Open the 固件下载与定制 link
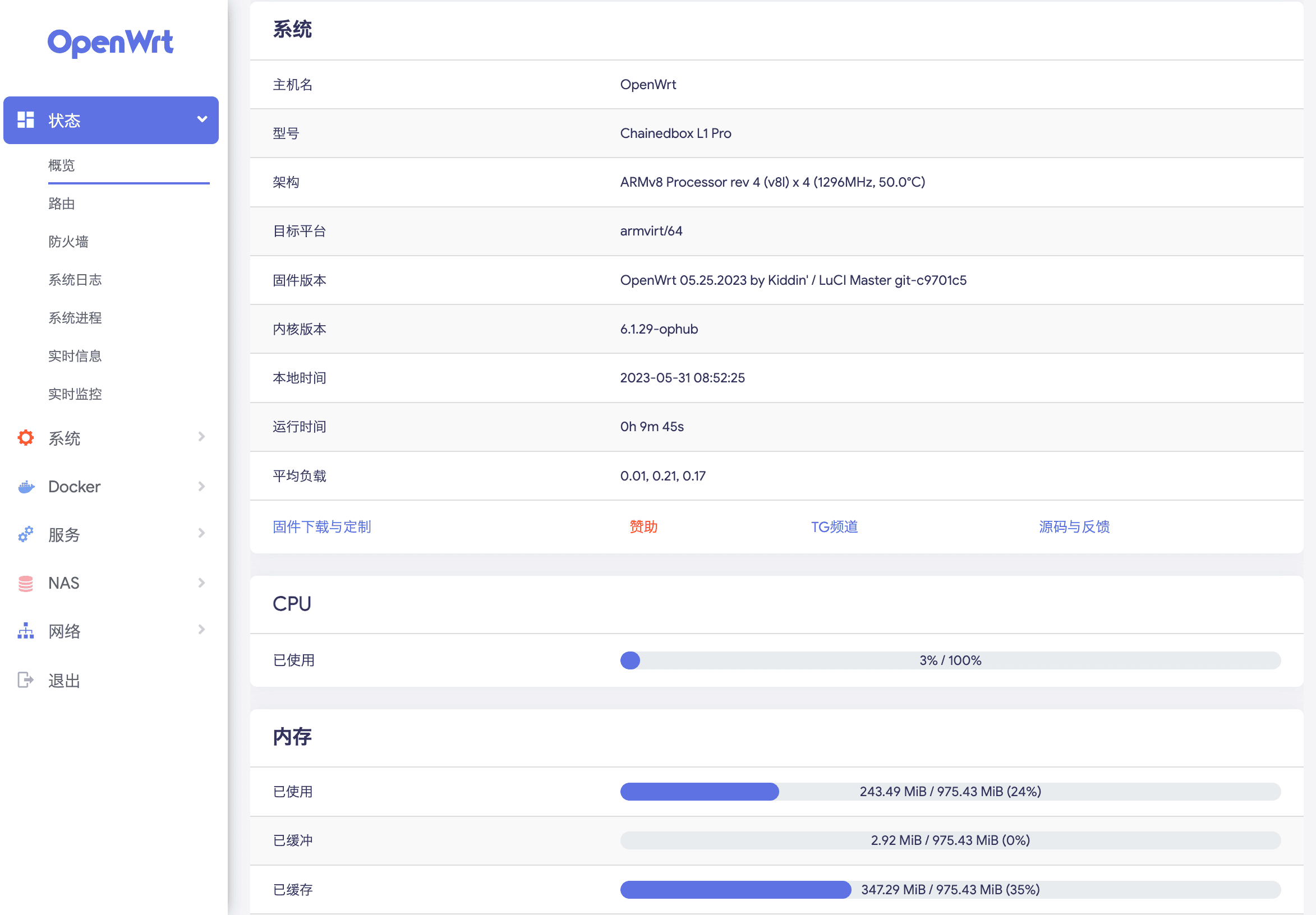1316x915 pixels. pyautogui.click(x=321, y=526)
